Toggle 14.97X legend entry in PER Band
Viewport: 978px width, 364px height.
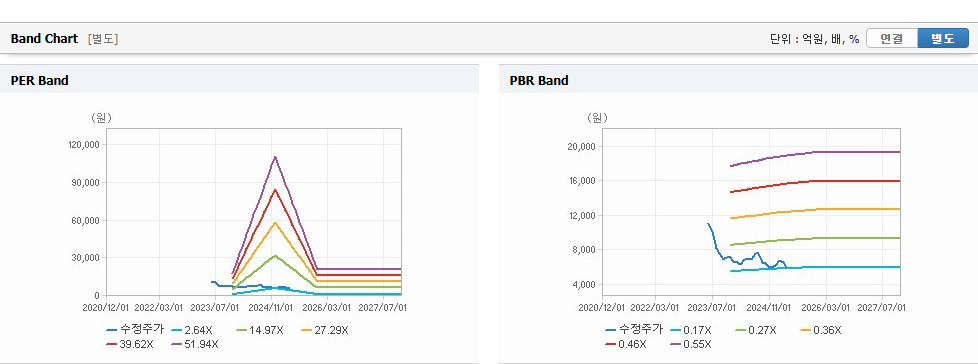click(260, 330)
